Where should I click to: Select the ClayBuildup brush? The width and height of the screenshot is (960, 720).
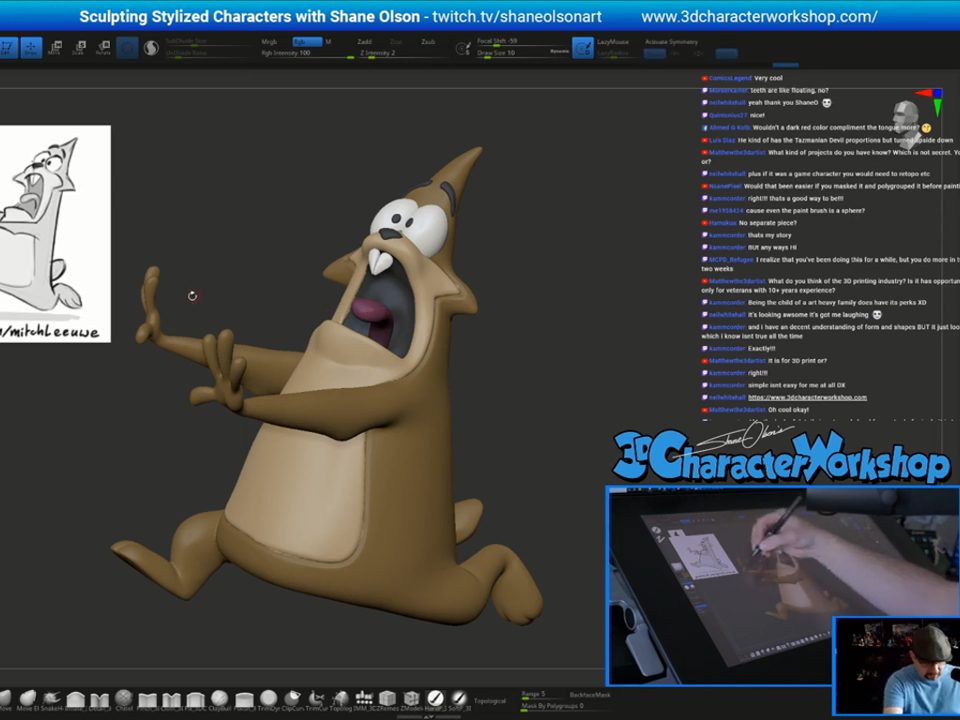[x=219, y=698]
